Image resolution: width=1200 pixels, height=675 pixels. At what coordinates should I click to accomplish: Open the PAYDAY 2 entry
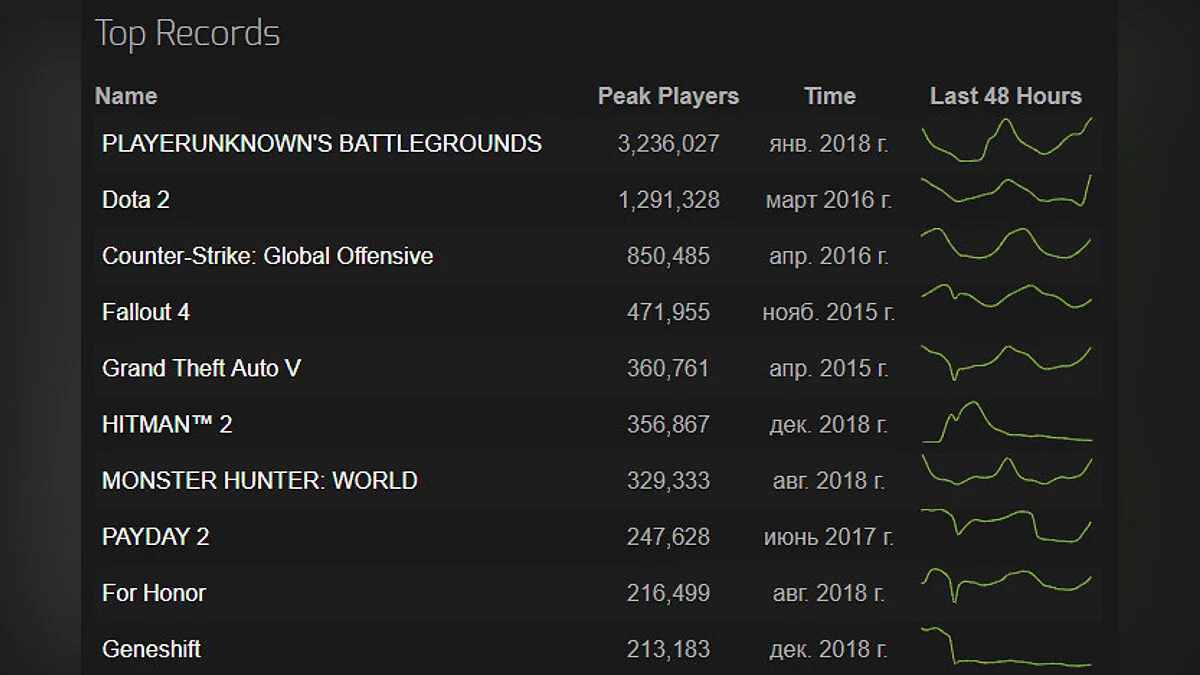coord(155,536)
